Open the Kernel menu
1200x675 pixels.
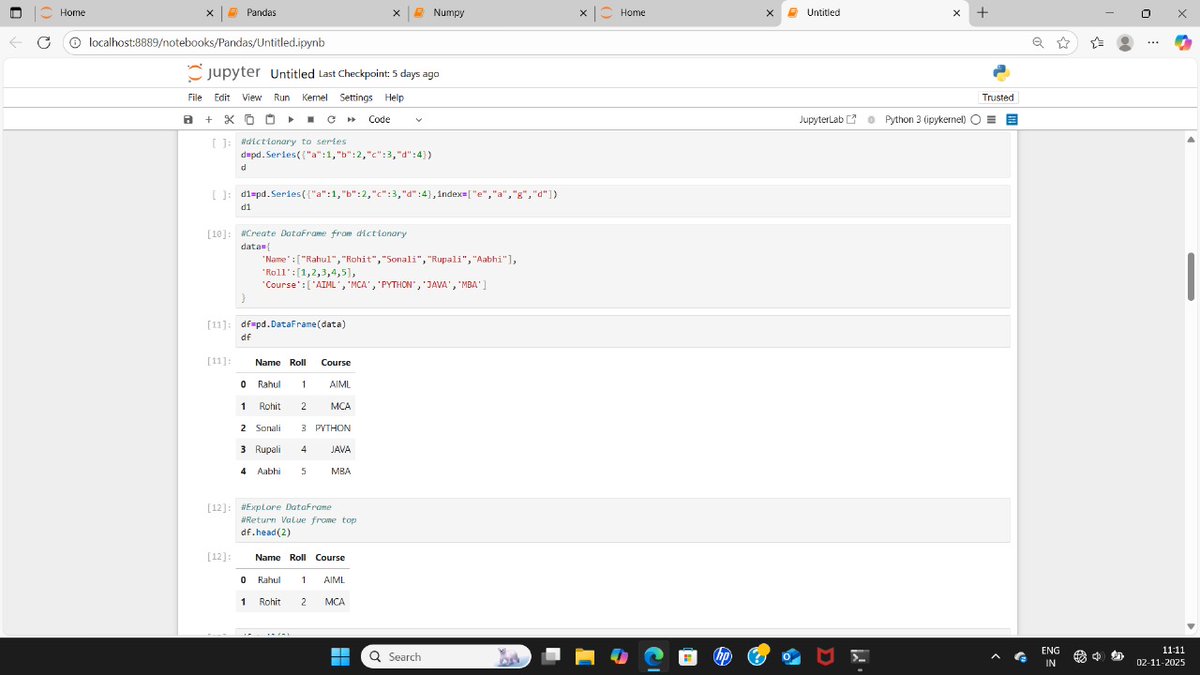pyautogui.click(x=314, y=97)
